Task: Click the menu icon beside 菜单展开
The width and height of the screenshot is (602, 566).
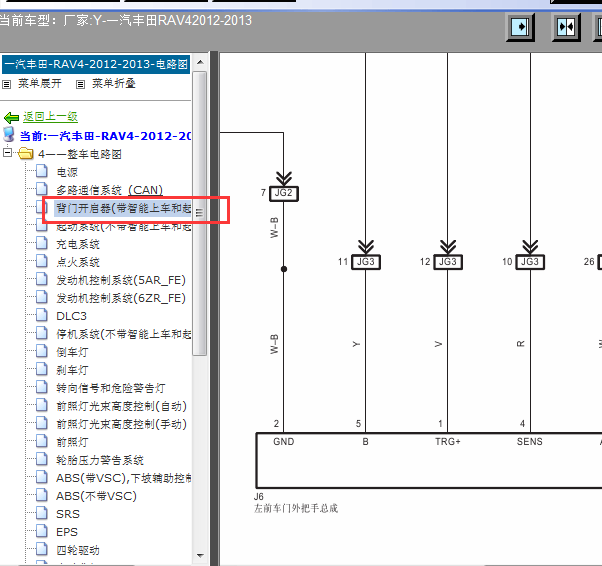Action: pyautogui.click(x=7, y=84)
